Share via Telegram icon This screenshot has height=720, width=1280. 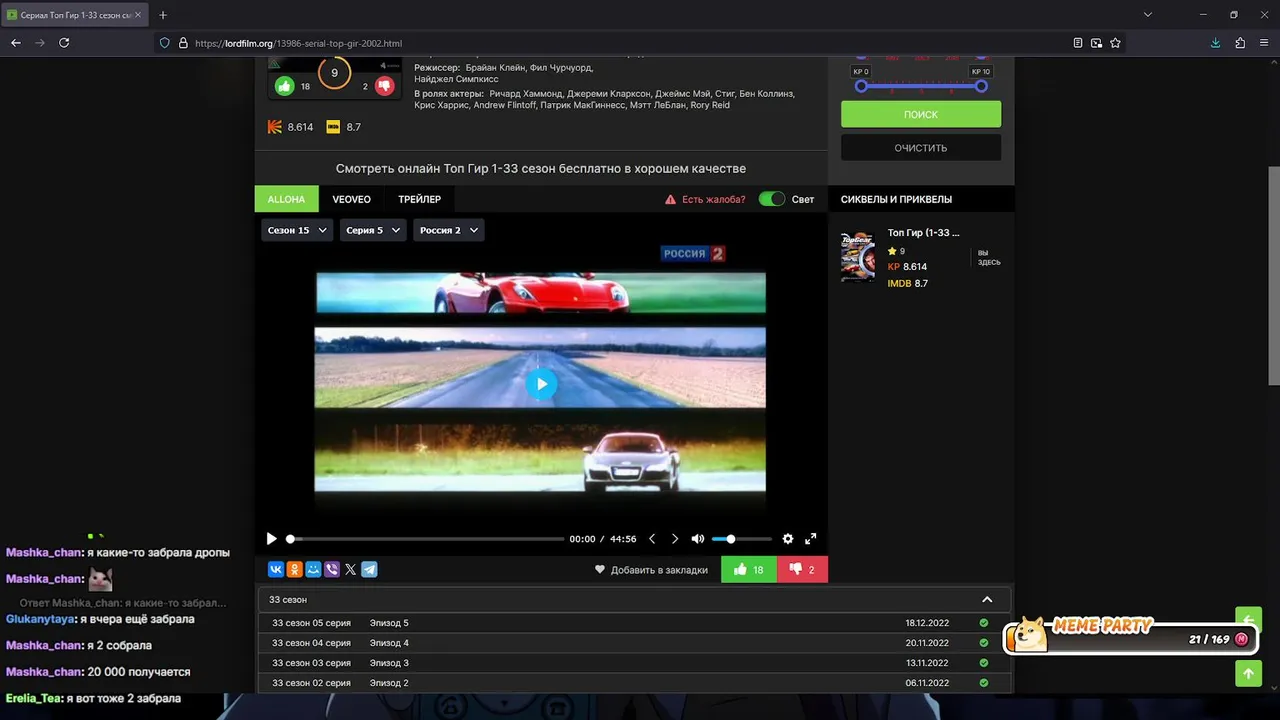point(369,569)
